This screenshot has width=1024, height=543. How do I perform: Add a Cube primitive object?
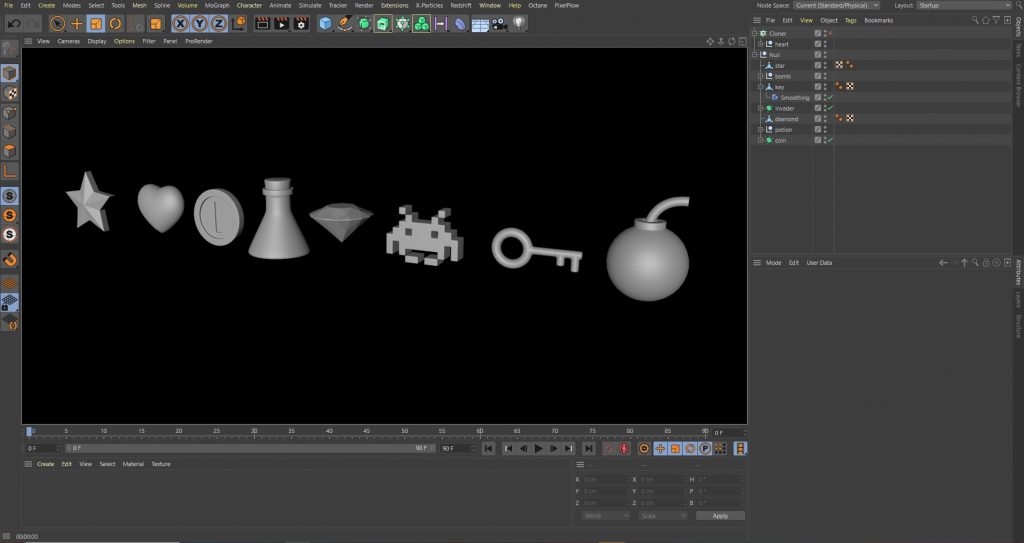click(x=325, y=24)
